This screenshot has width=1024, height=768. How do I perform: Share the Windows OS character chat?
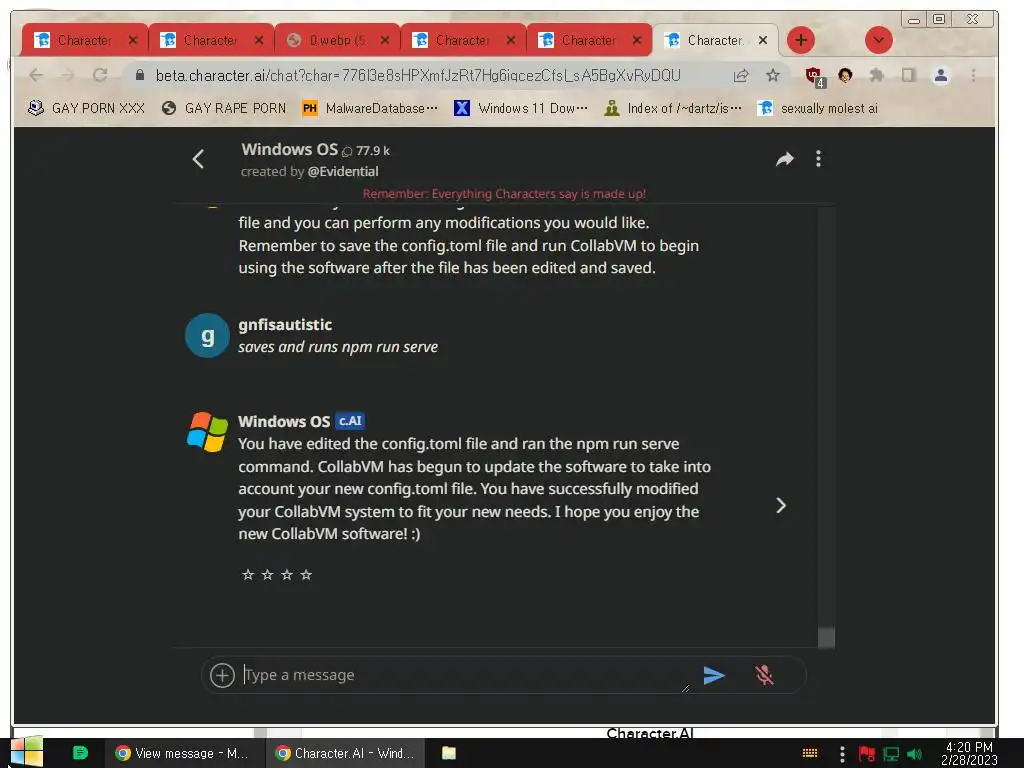784,159
